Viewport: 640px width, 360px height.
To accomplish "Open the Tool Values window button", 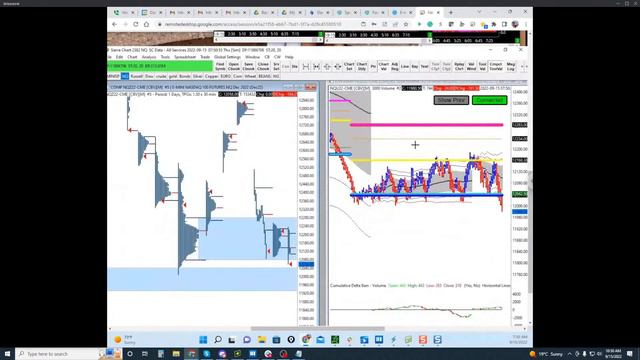I will pyautogui.click(x=482, y=66).
